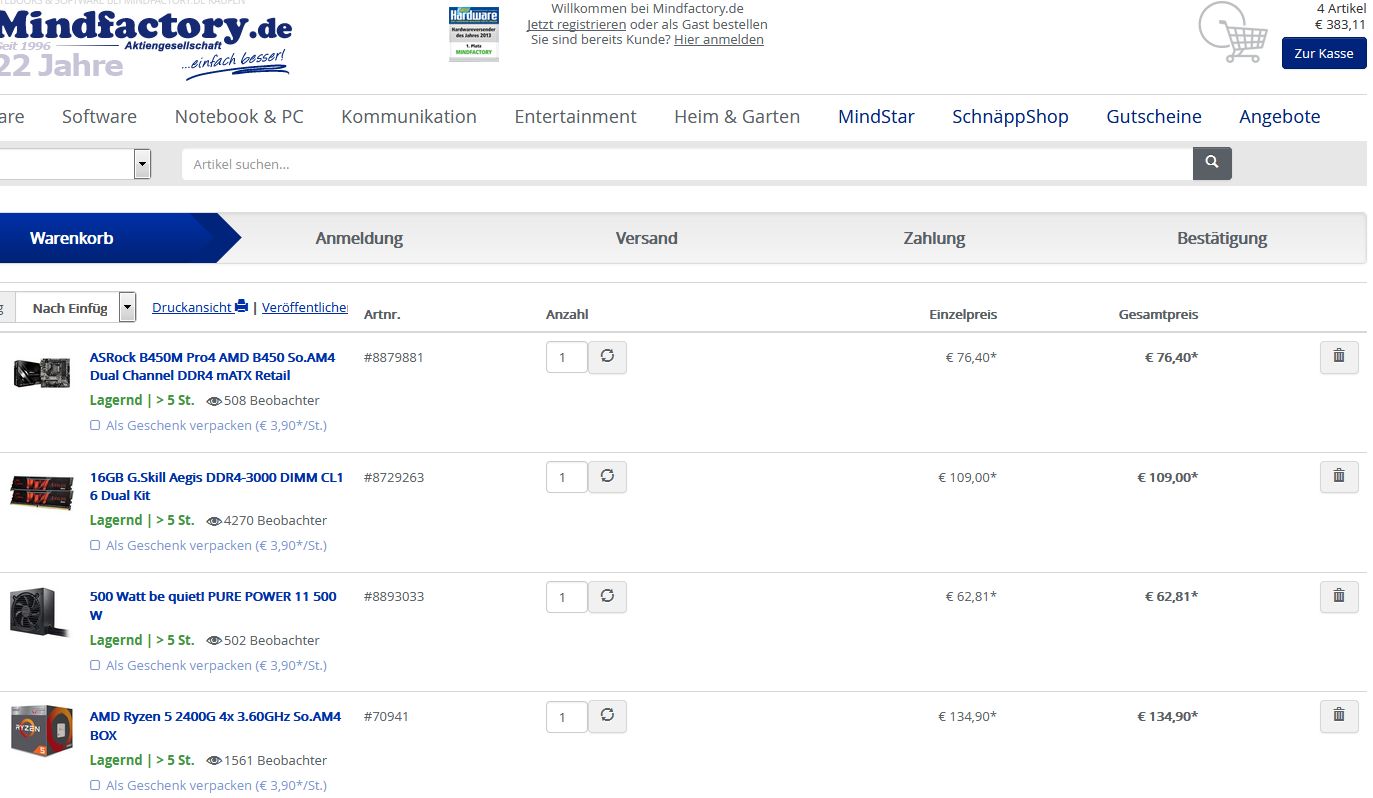Click the Mindfactory.de logo

[146, 44]
